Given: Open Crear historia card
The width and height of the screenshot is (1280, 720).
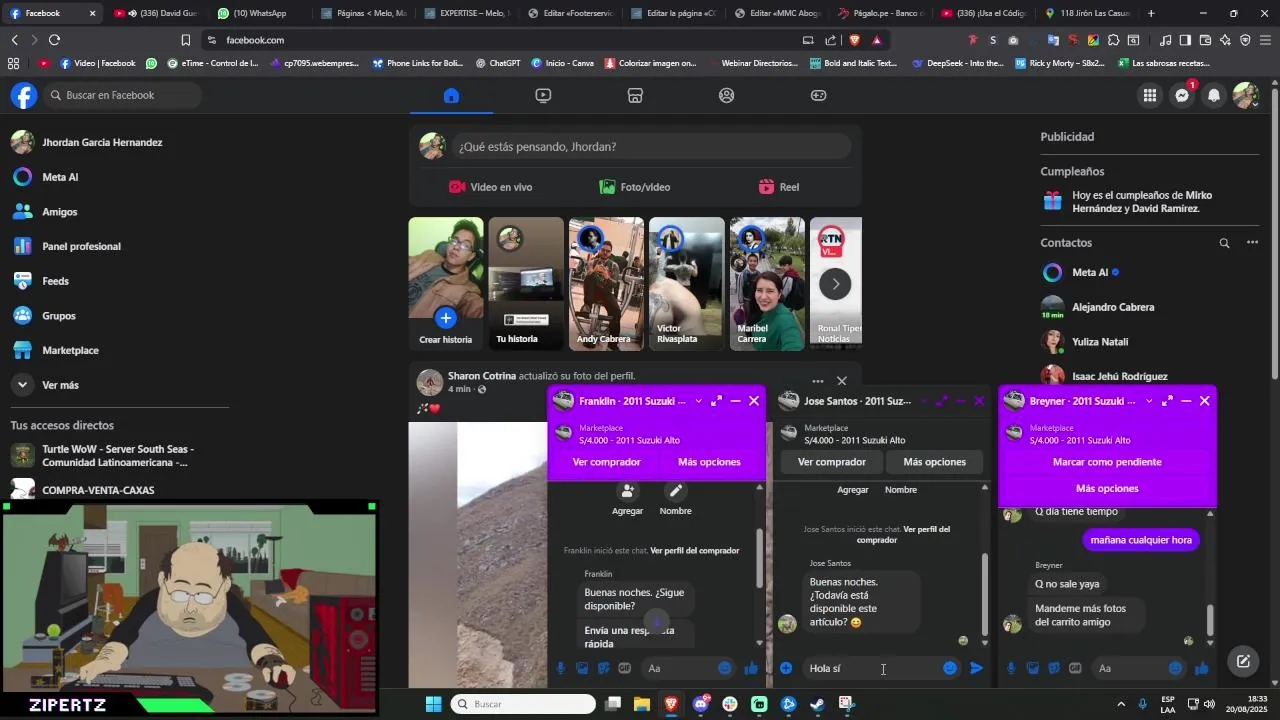Looking at the screenshot, I should pyautogui.click(x=446, y=284).
